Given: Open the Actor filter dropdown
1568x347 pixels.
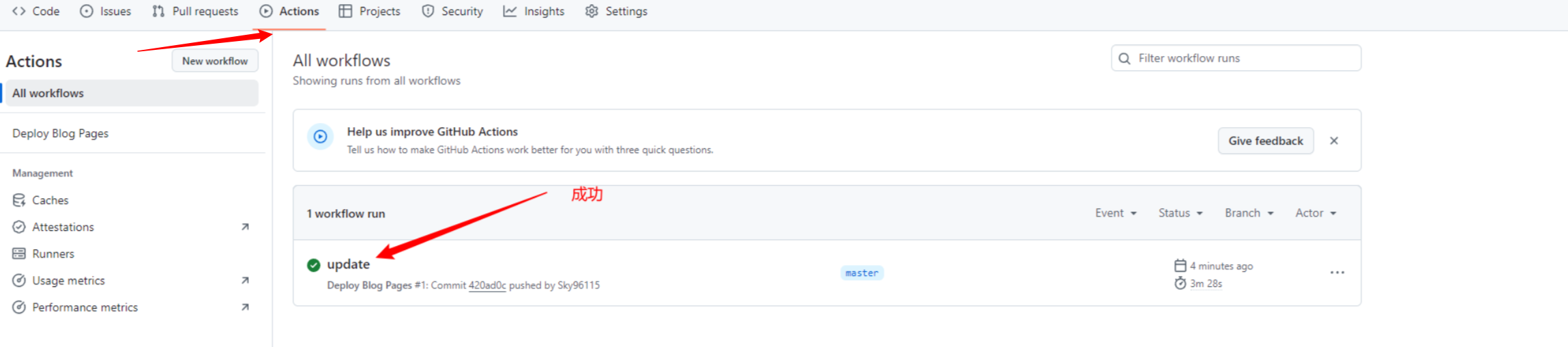Looking at the screenshot, I should 1315,213.
